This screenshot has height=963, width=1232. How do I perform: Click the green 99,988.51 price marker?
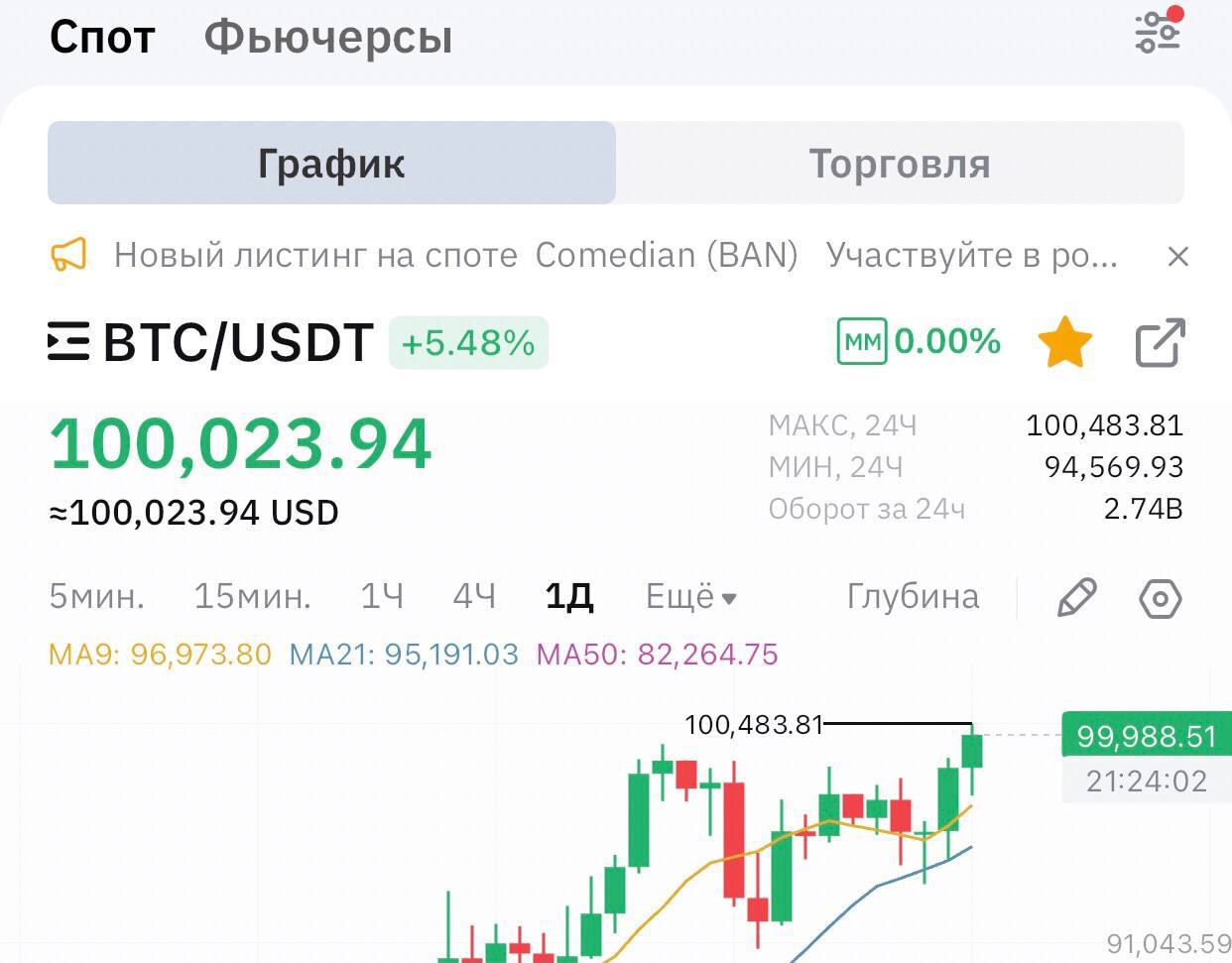pos(1146,737)
